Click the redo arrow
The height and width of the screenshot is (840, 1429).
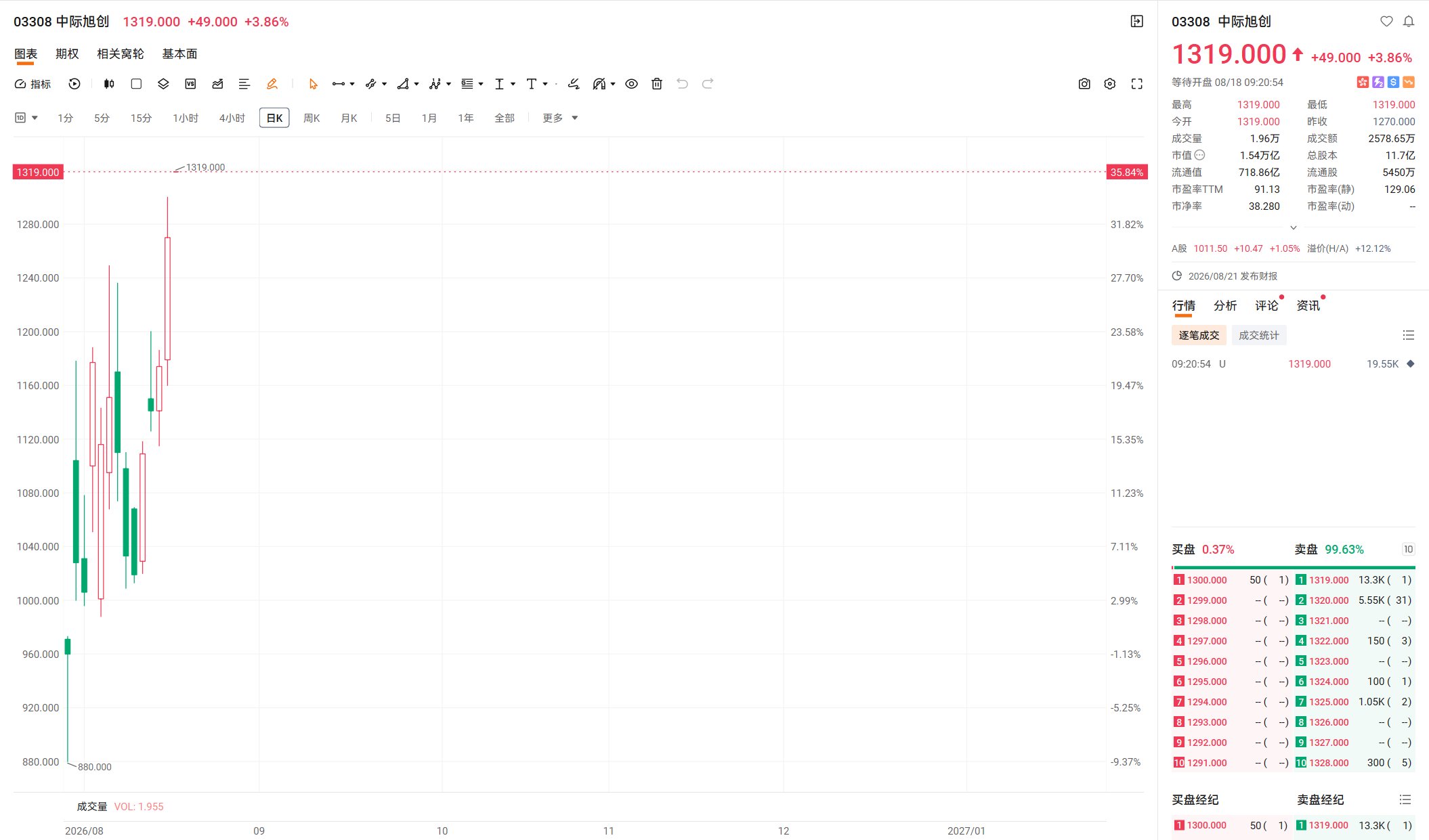(x=708, y=84)
